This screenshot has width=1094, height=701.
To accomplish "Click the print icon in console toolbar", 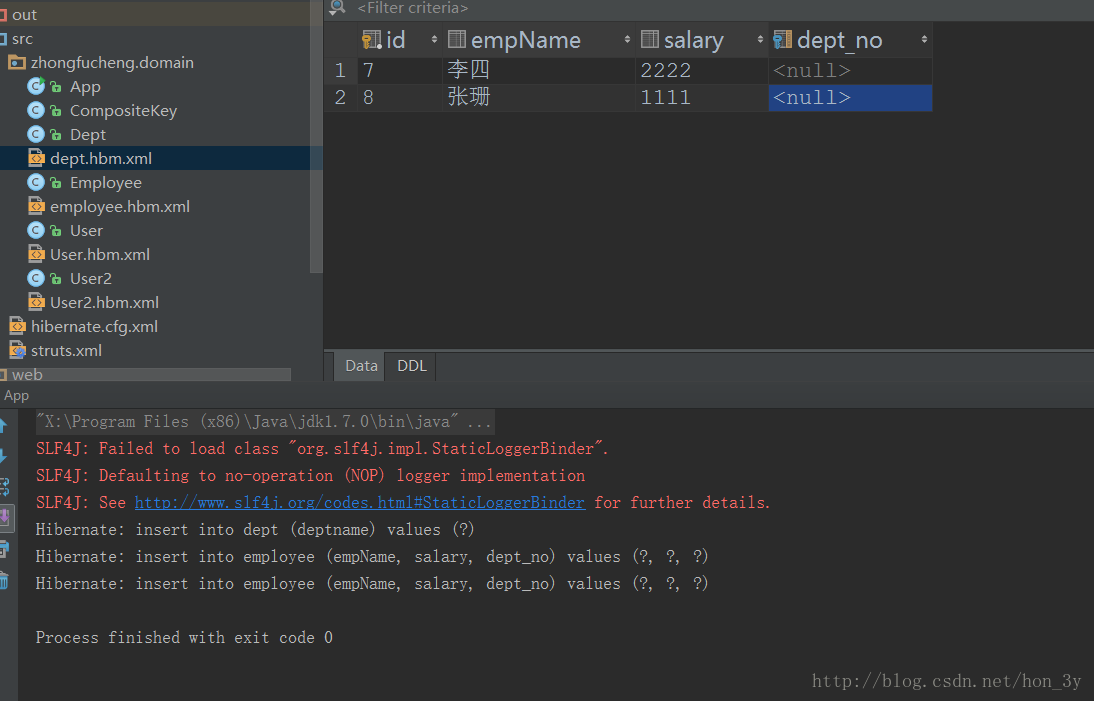I will point(4,549).
